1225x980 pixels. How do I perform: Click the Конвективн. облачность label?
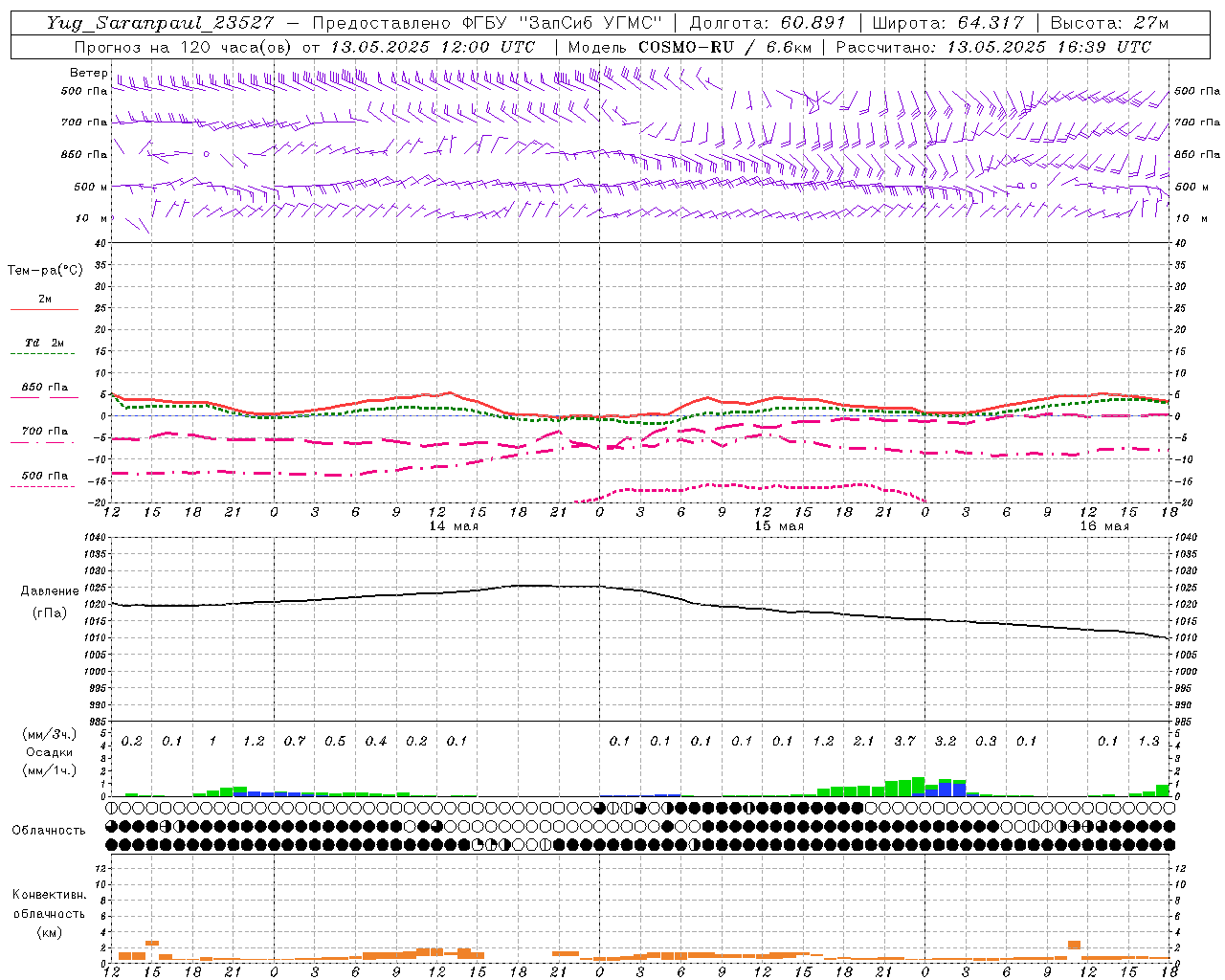click(49, 904)
